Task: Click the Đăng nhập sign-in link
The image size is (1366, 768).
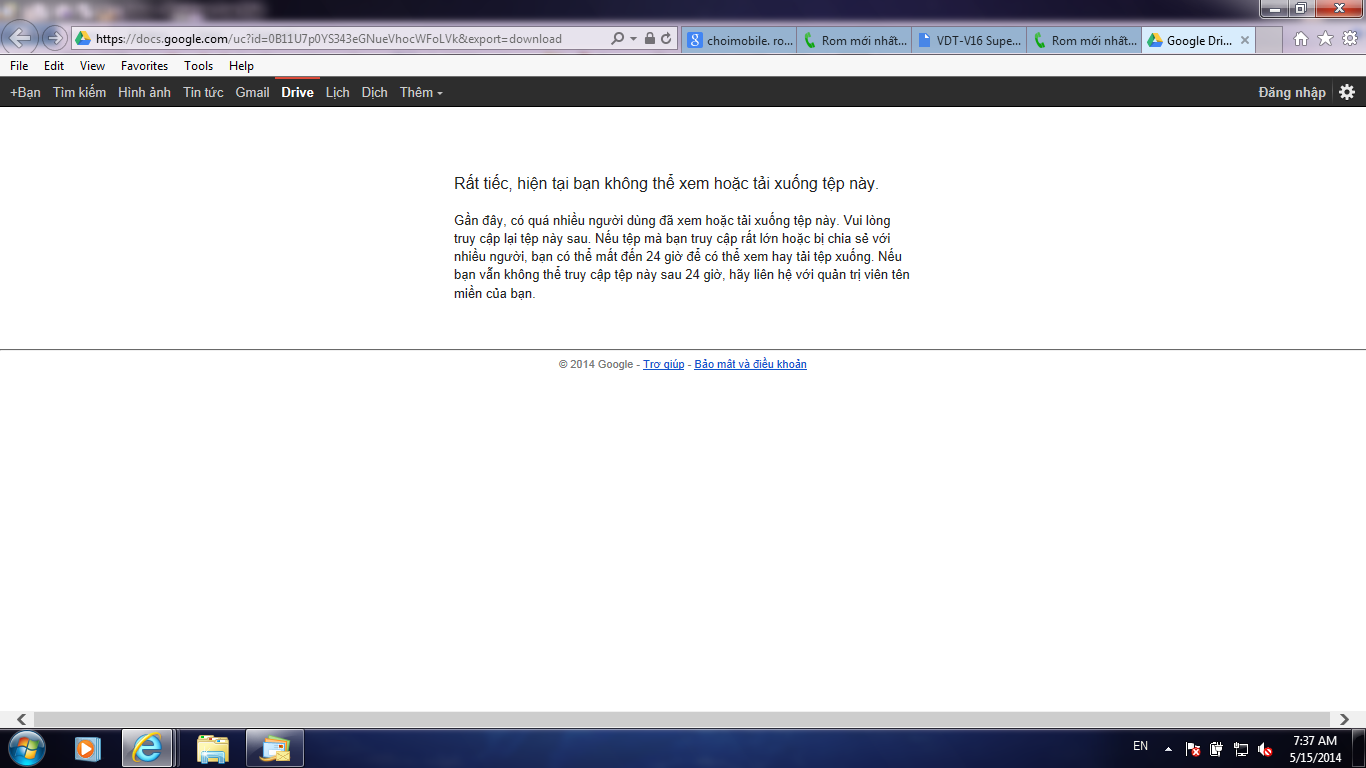Action: pos(1291,92)
